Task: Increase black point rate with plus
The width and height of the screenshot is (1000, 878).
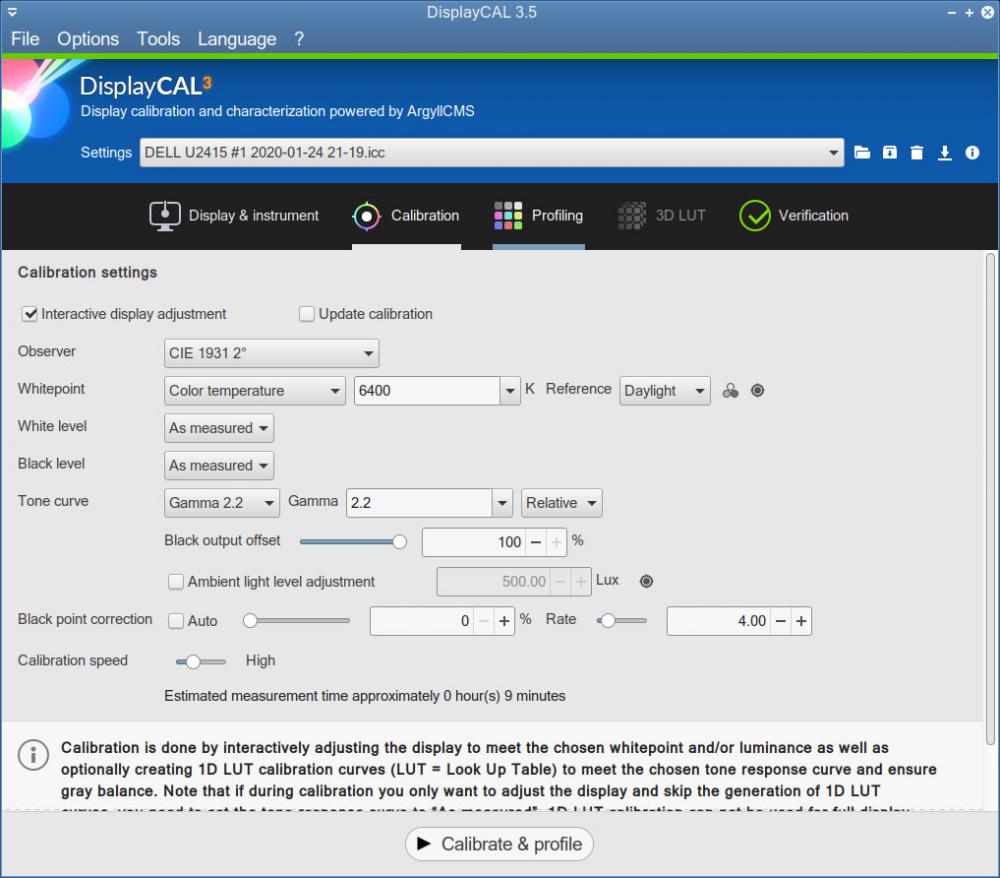Action: tap(801, 621)
